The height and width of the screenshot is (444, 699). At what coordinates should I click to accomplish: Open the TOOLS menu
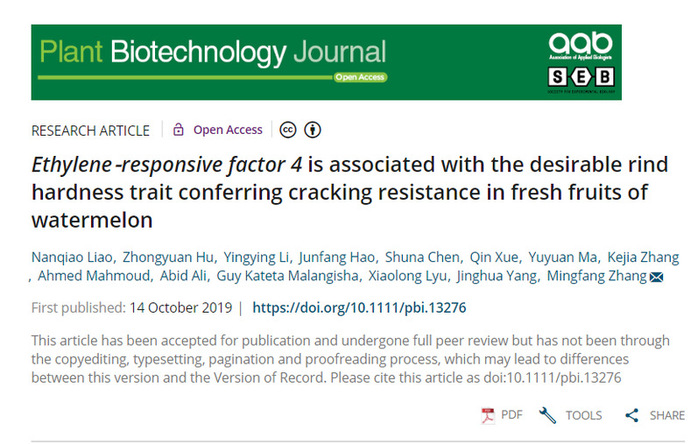584,415
